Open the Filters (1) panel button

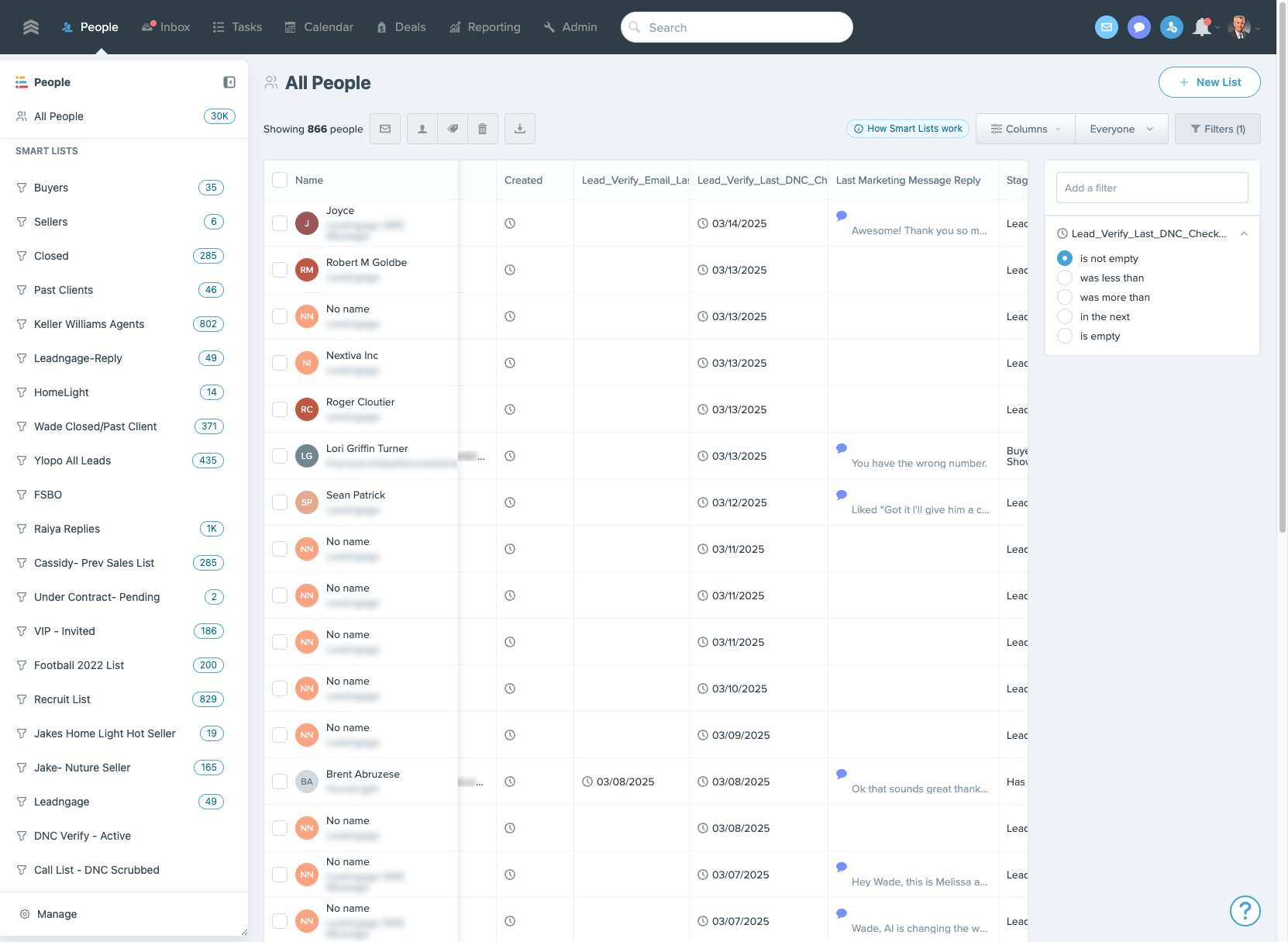[1217, 129]
